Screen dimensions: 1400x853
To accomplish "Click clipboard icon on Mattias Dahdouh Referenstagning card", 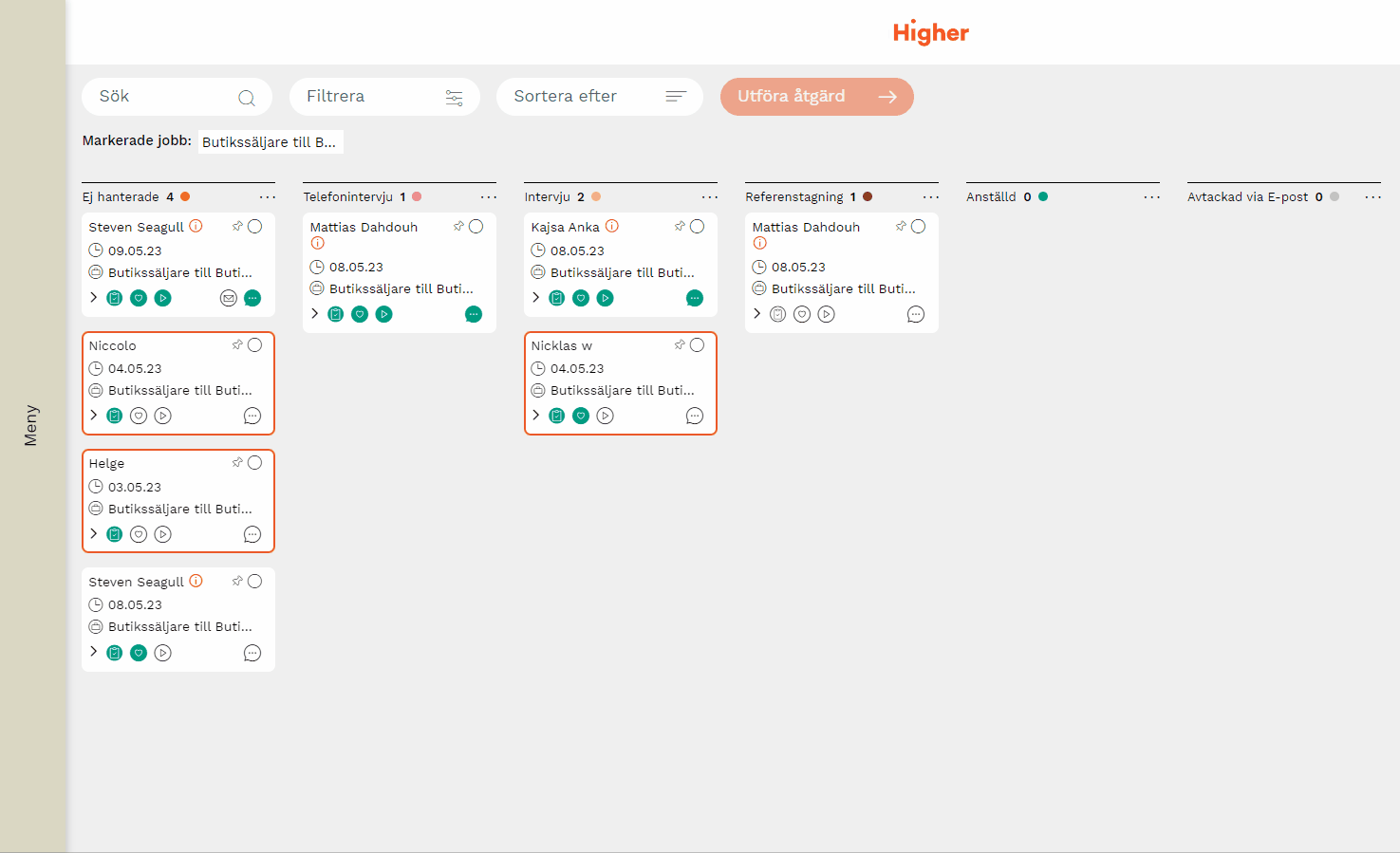I will [x=777, y=314].
